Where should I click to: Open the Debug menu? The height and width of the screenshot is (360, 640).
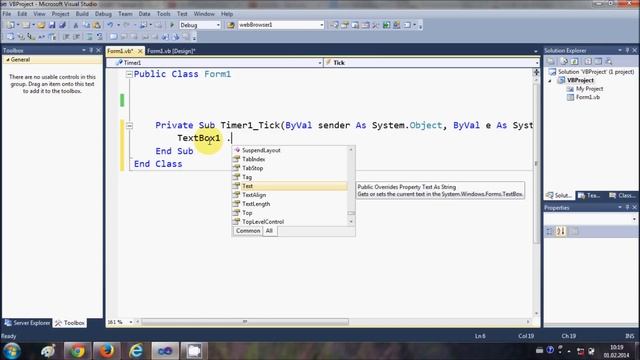pyautogui.click(x=103, y=14)
